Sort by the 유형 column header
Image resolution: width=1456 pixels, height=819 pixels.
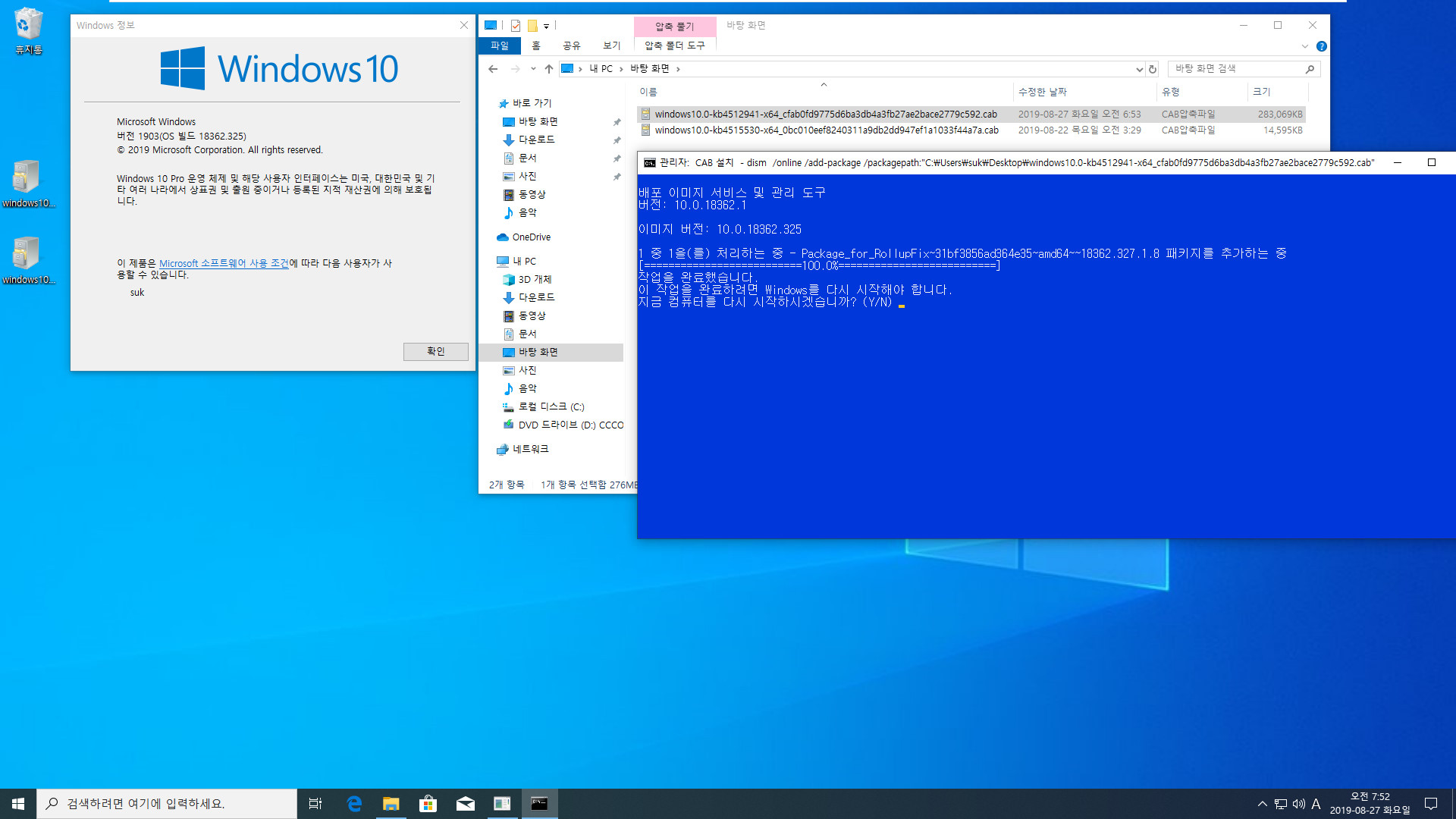point(1202,92)
